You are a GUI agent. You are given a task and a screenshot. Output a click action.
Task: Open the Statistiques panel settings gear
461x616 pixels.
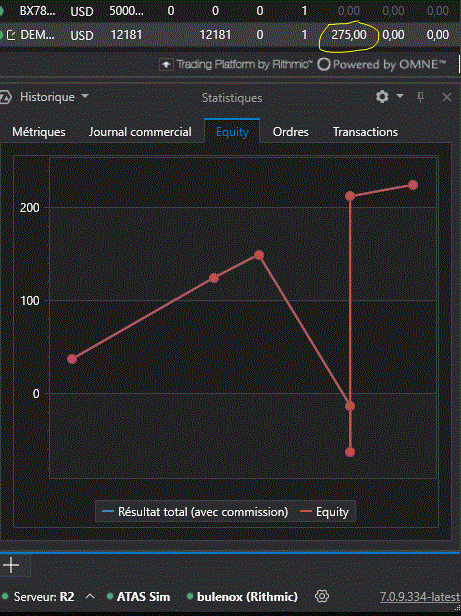coord(382,97)
